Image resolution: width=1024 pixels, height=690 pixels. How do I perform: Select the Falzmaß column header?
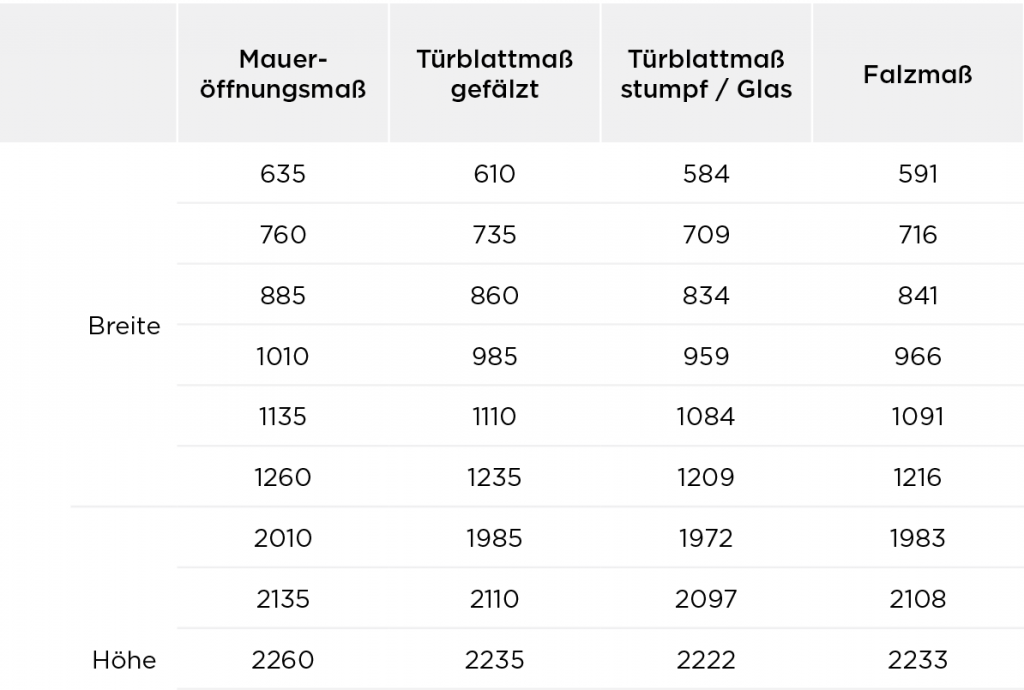pos(918,74)
